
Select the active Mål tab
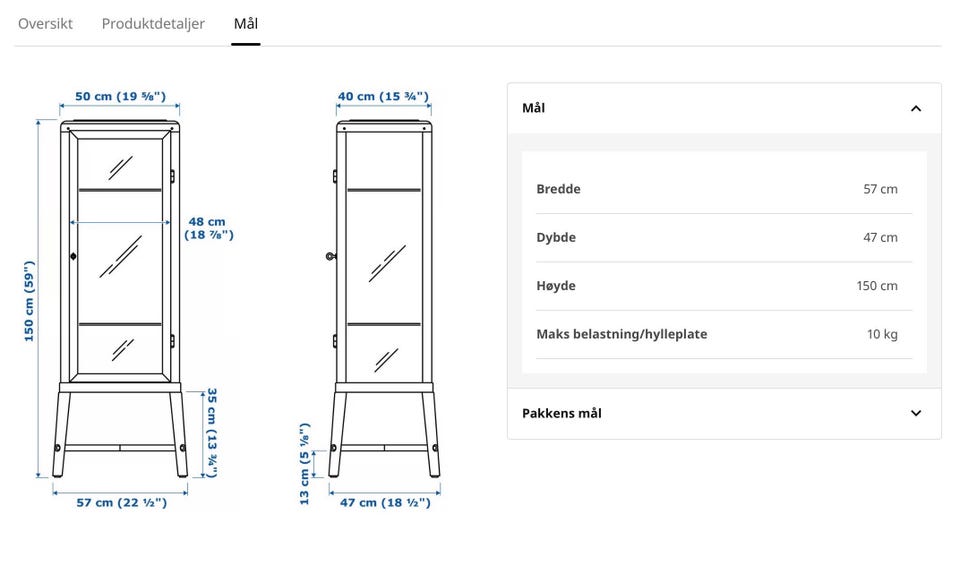pyautogui.click(x=246, y=24)
